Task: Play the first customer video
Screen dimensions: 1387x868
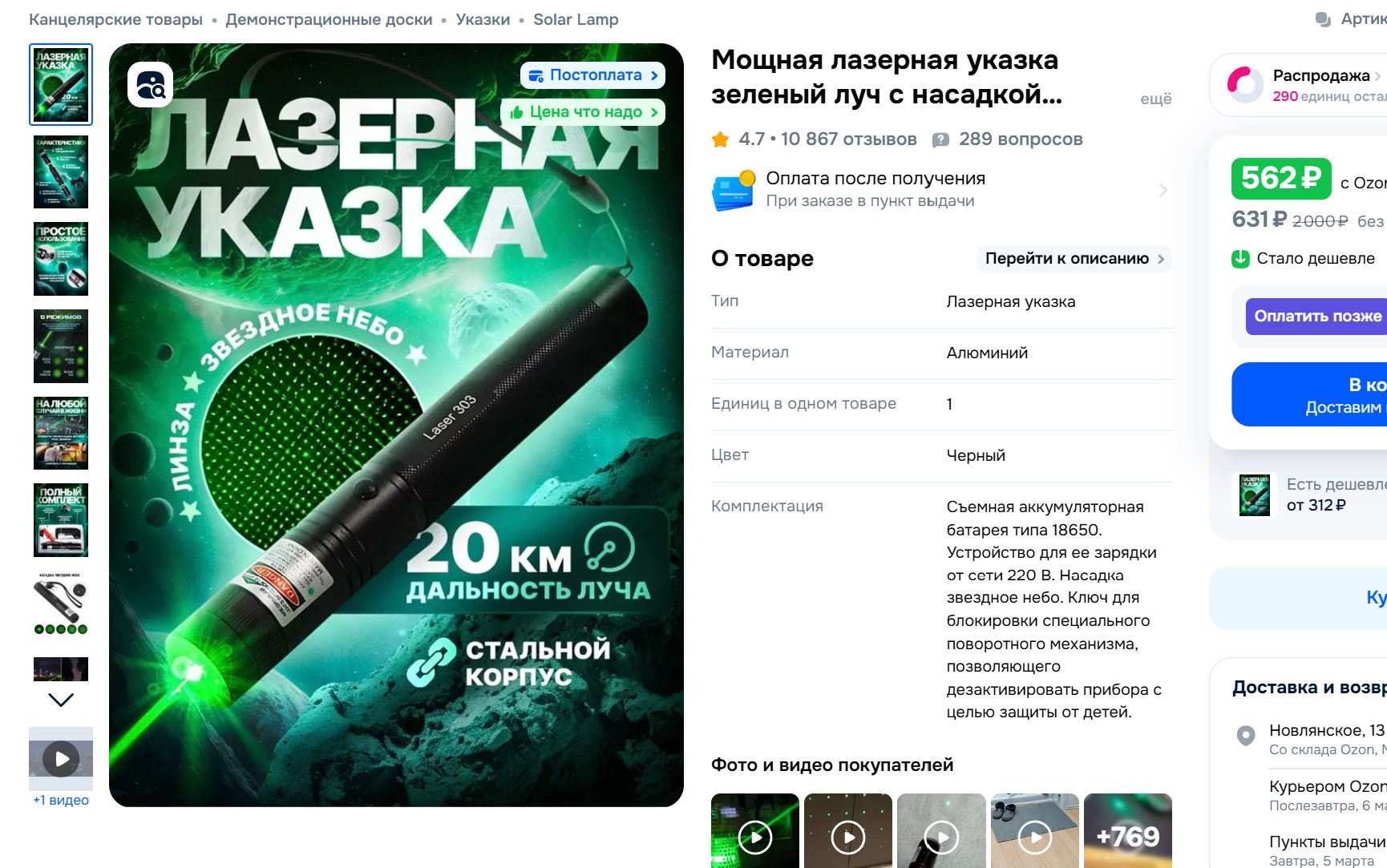Action: [755, 837]
